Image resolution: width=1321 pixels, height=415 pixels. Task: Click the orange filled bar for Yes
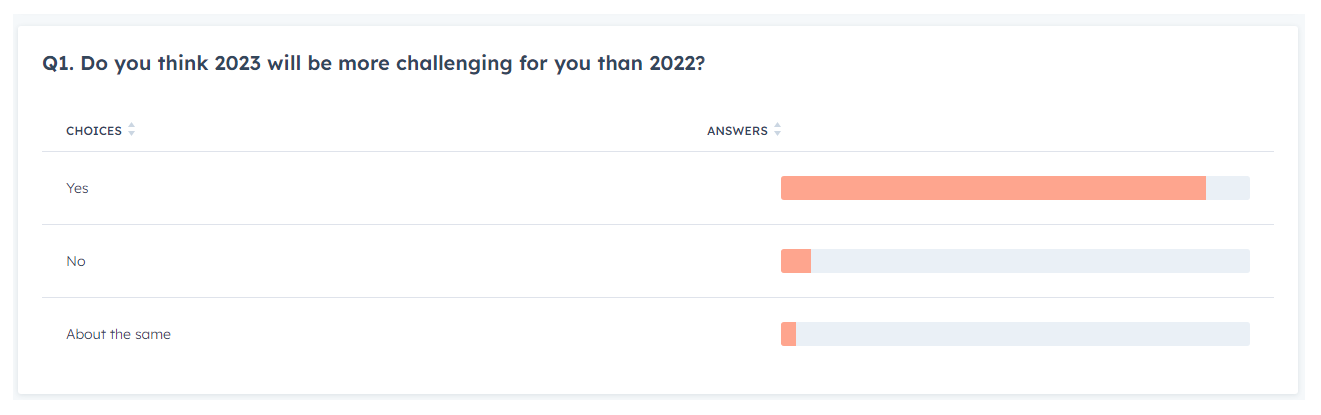[x=993, y=188]
